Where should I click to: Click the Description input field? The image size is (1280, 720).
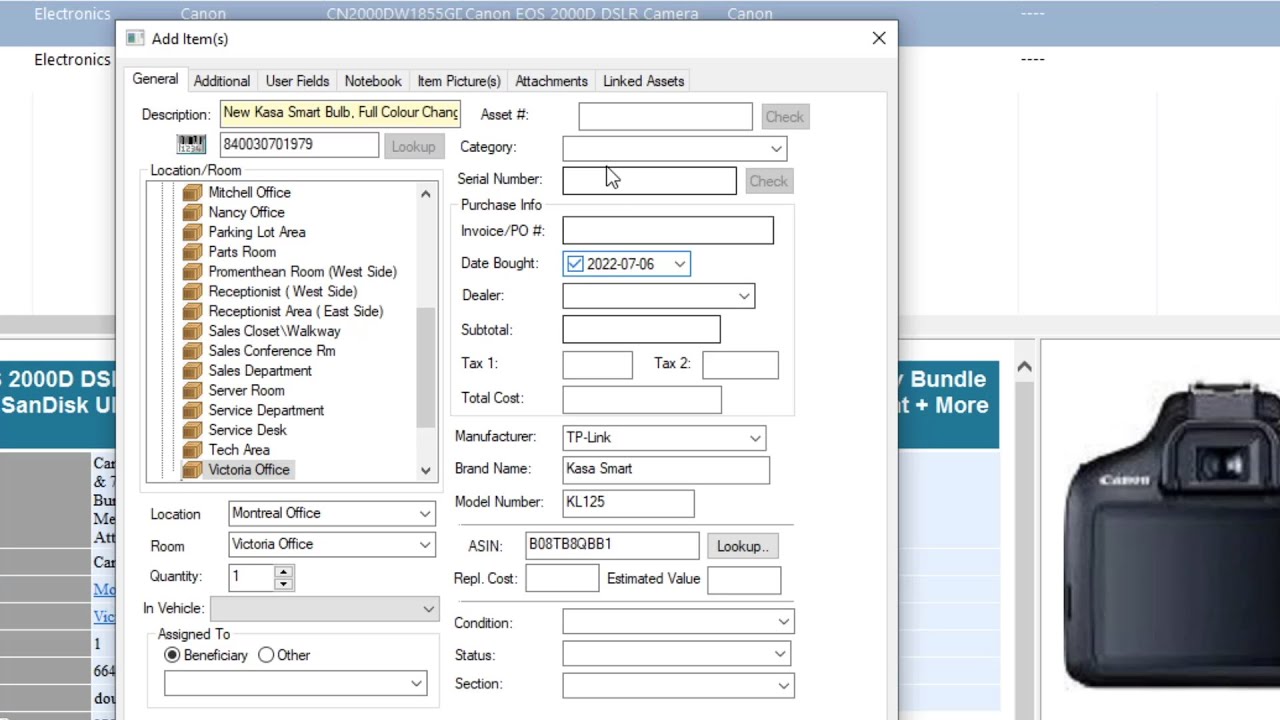340,113
